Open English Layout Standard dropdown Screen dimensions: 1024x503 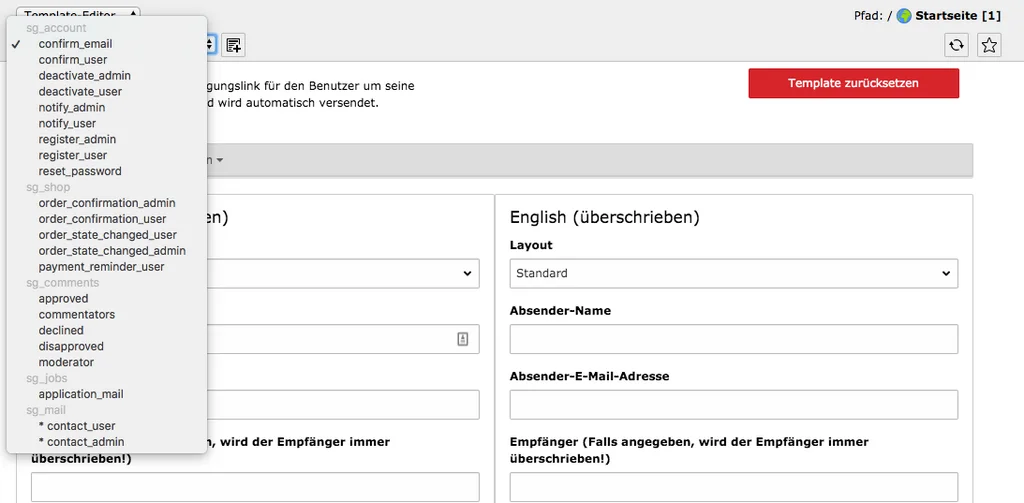(733, 273)
